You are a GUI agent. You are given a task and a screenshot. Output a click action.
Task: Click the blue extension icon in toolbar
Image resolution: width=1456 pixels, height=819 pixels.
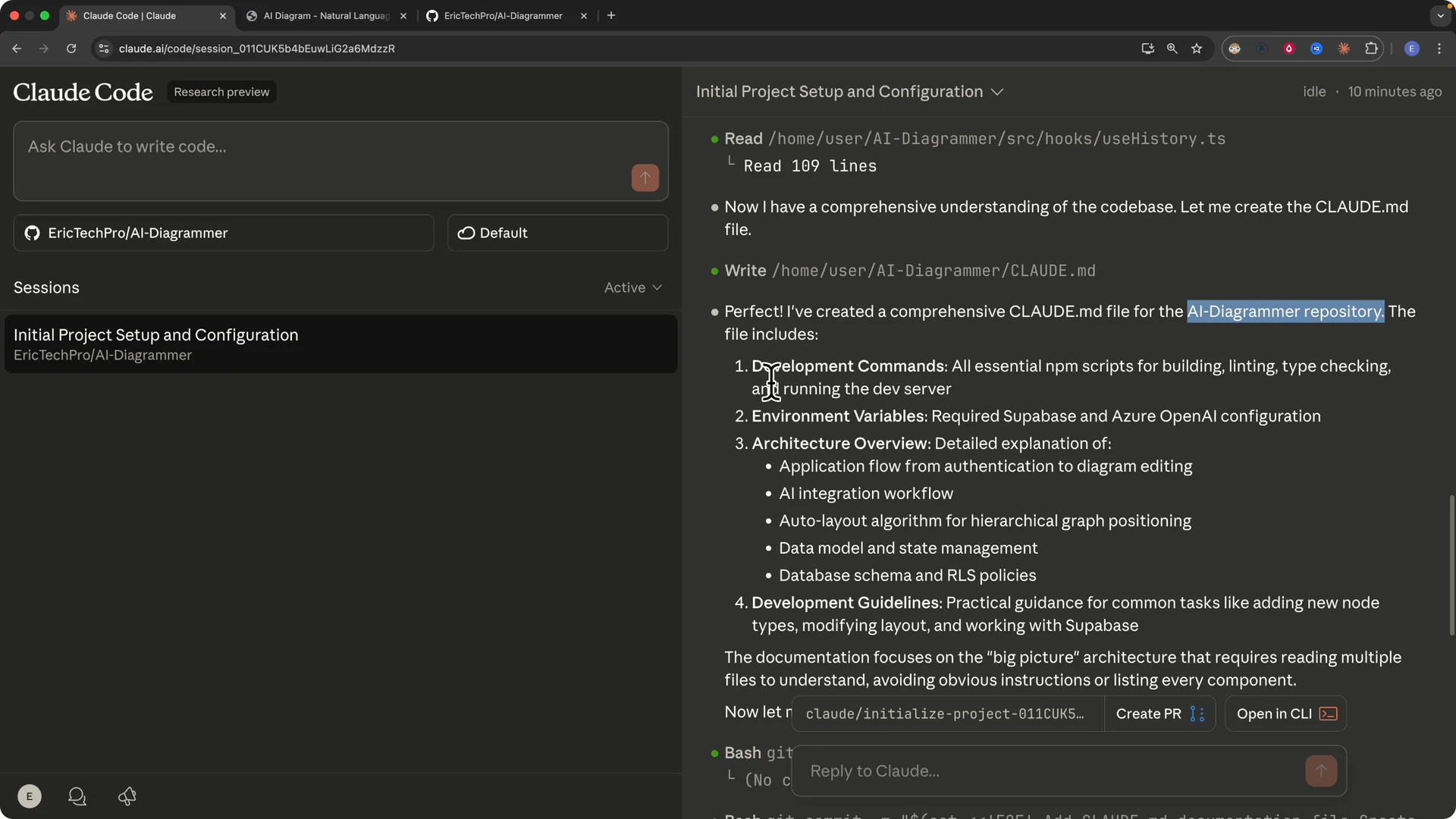point(1316,49)
